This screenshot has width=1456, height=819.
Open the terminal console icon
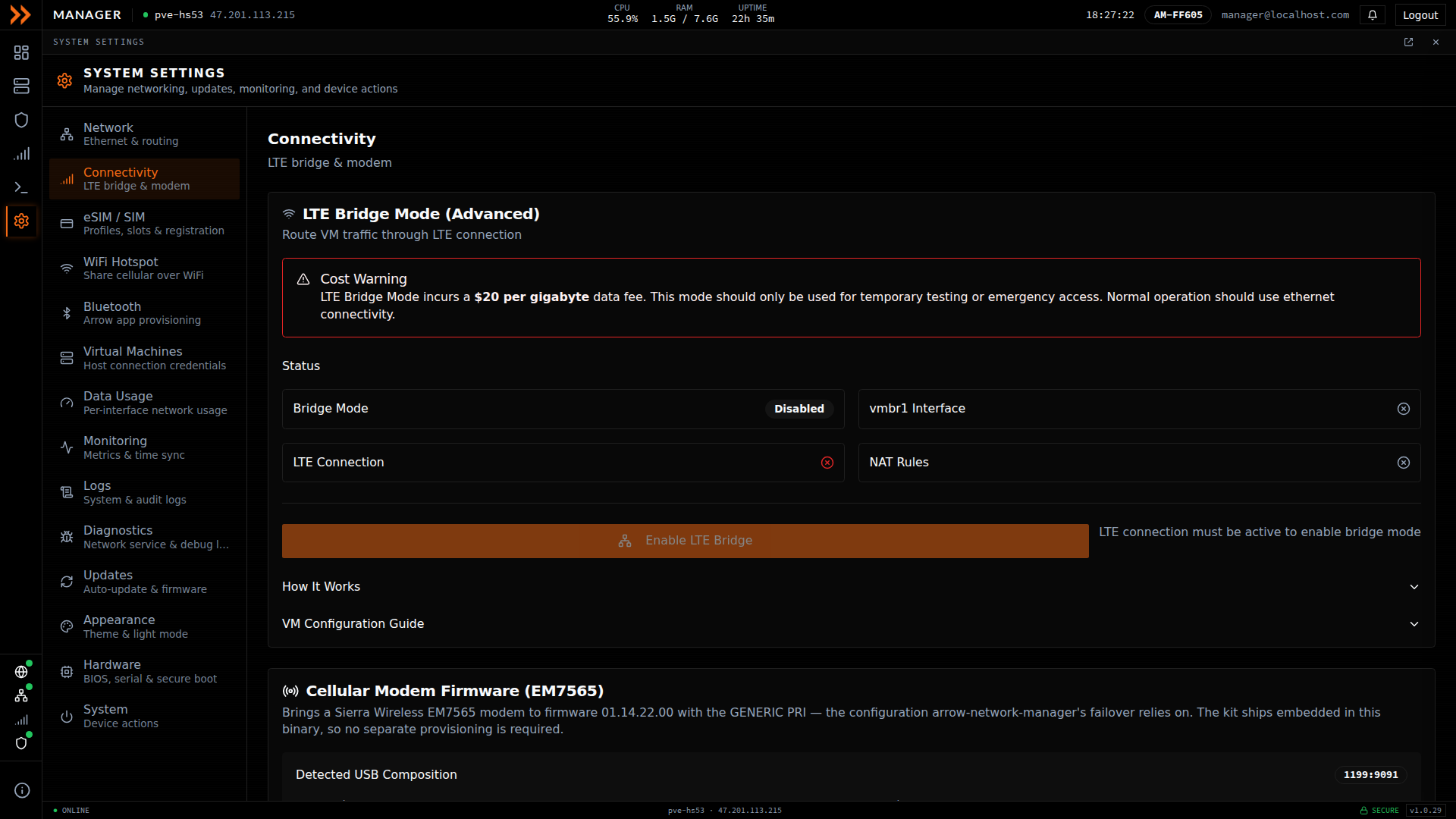click(x=21, y=187)
